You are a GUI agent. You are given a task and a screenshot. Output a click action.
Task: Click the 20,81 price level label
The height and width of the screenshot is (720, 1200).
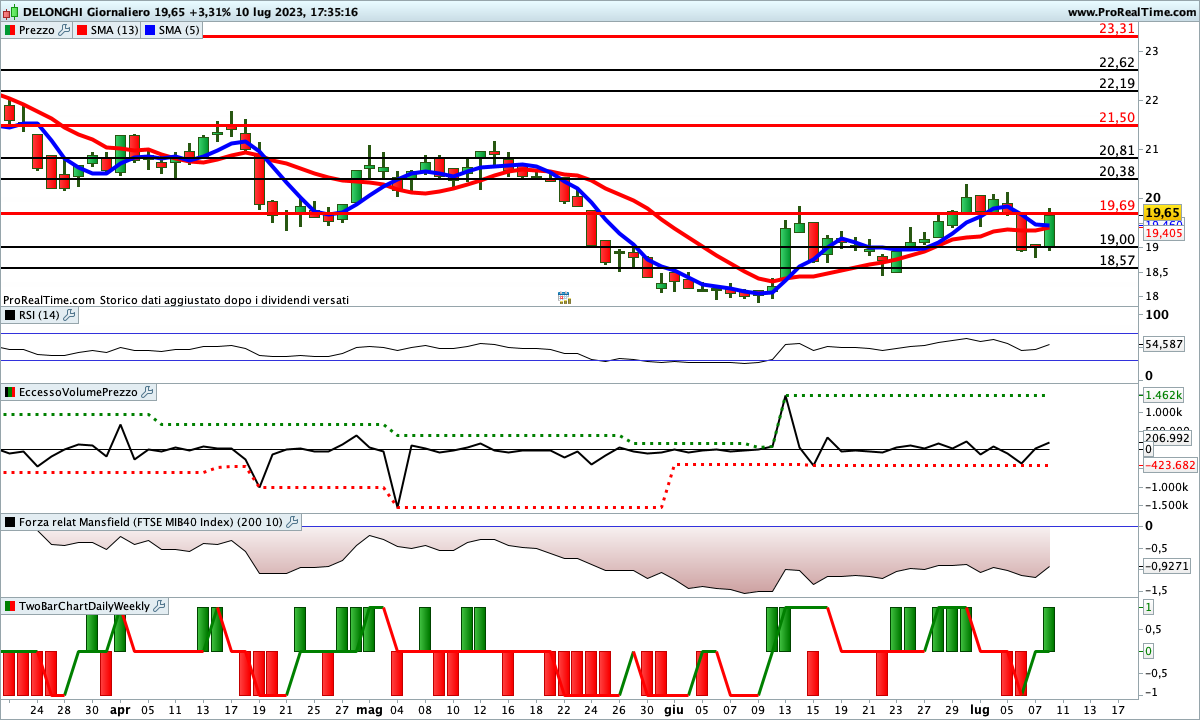(1116, 150)
